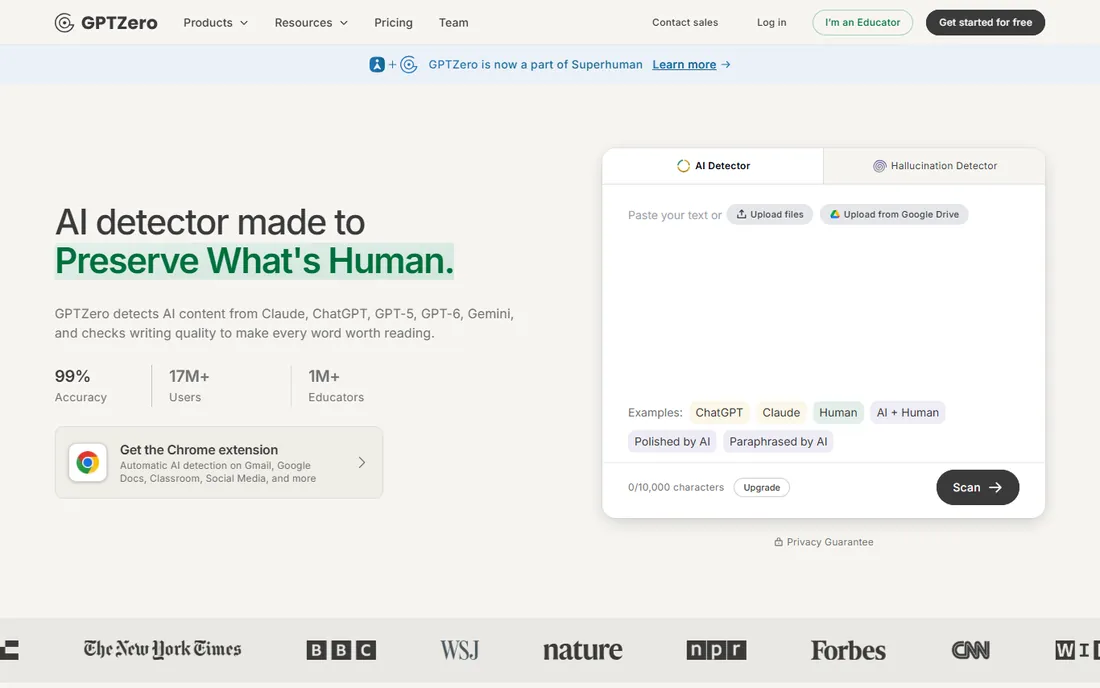The width and height of the screenshot is (1100, 688).
Task: Click the arrow next to Learn more
Action: (726, 65)
